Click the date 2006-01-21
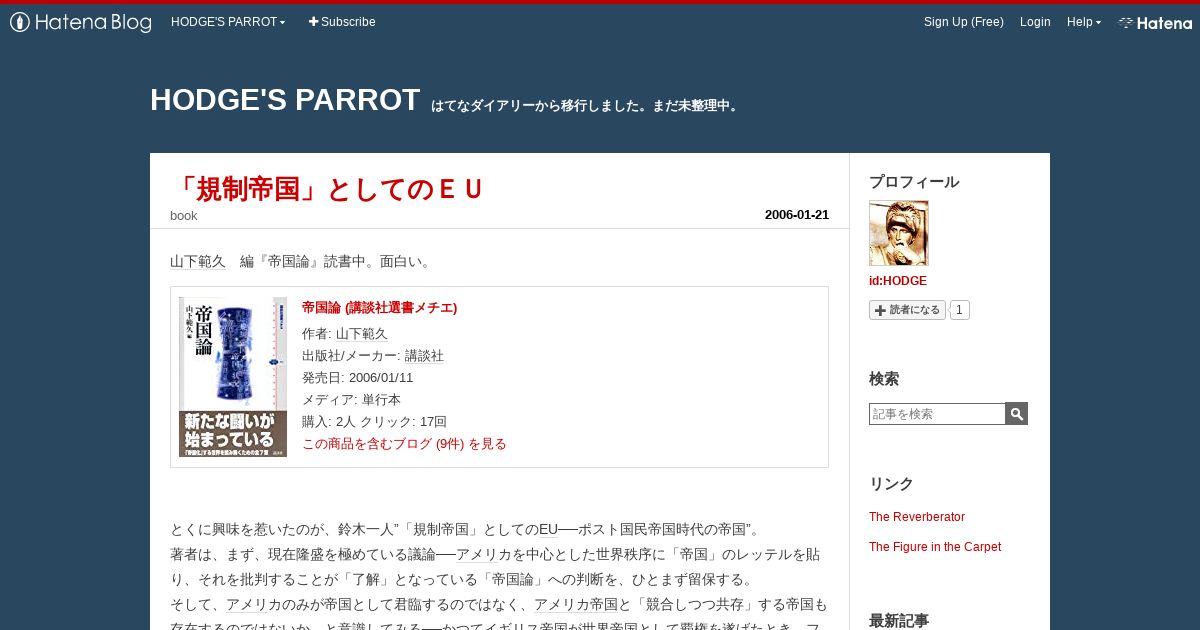This screenshot has height=630, width=1200. click(x=797, y=215)
